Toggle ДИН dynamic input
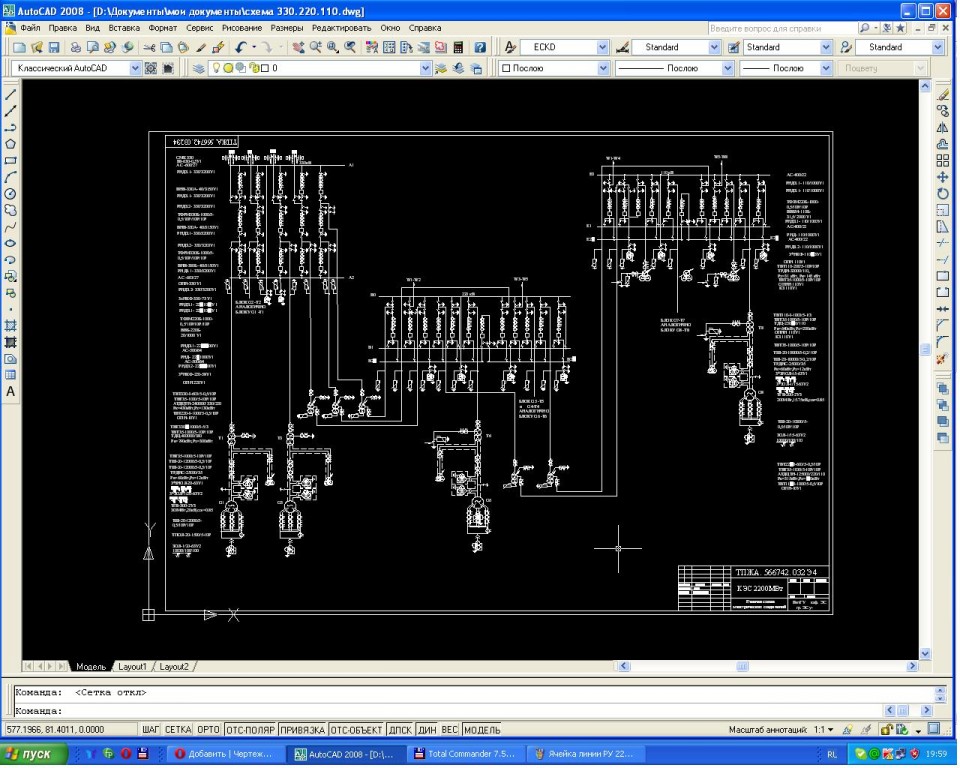Screen dimensions: 960x768 pos(427,730)
